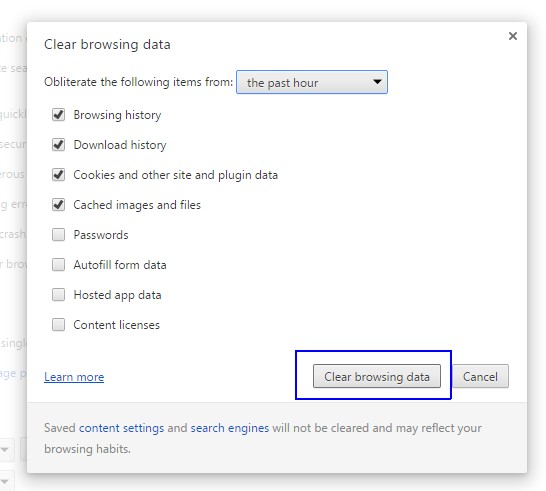Screen dimensions: 546x491
Task: Uncheck the Download history checkbox
Action: [x=58, y=145]
